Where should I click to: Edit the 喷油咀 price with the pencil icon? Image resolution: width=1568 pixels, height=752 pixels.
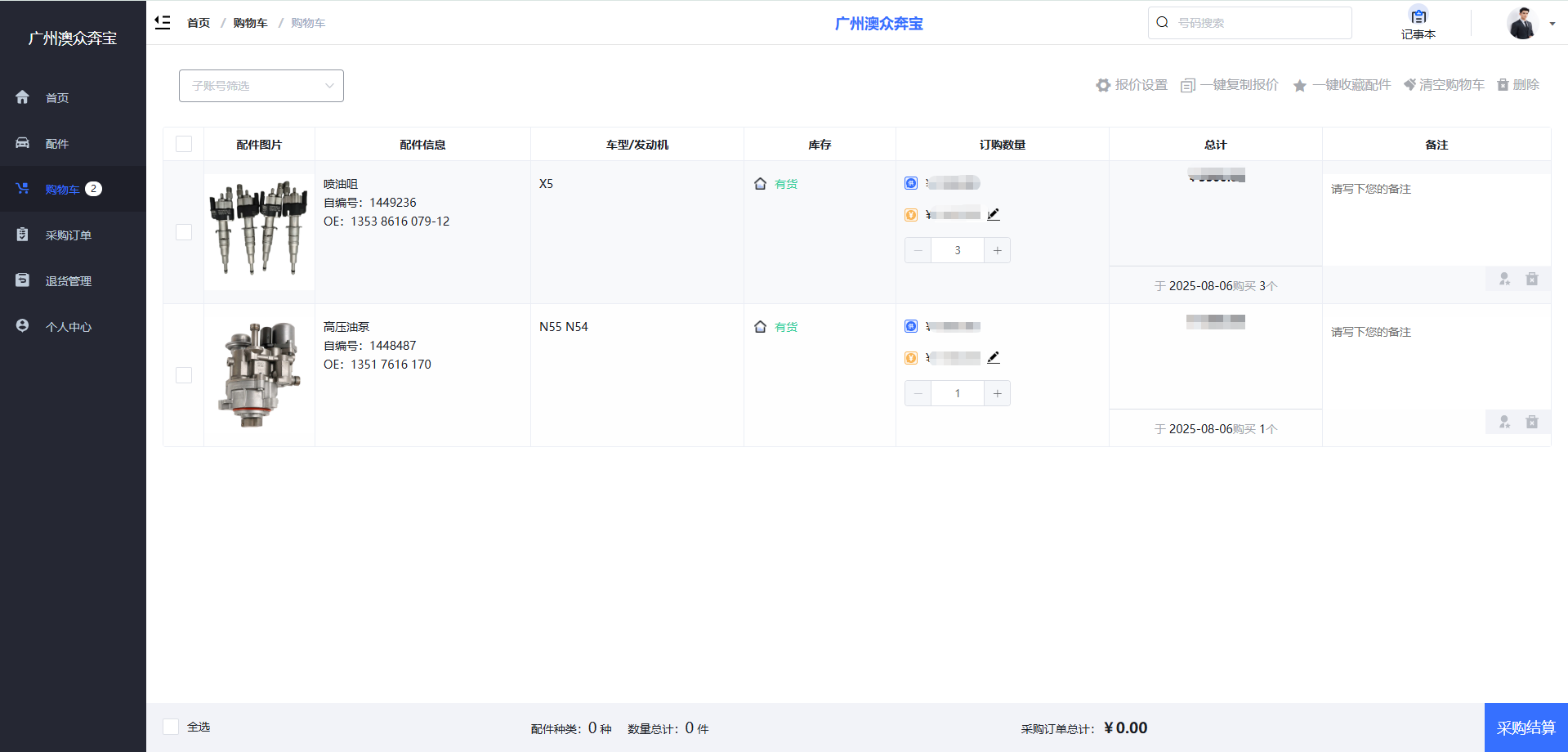[x=994, y=213]
